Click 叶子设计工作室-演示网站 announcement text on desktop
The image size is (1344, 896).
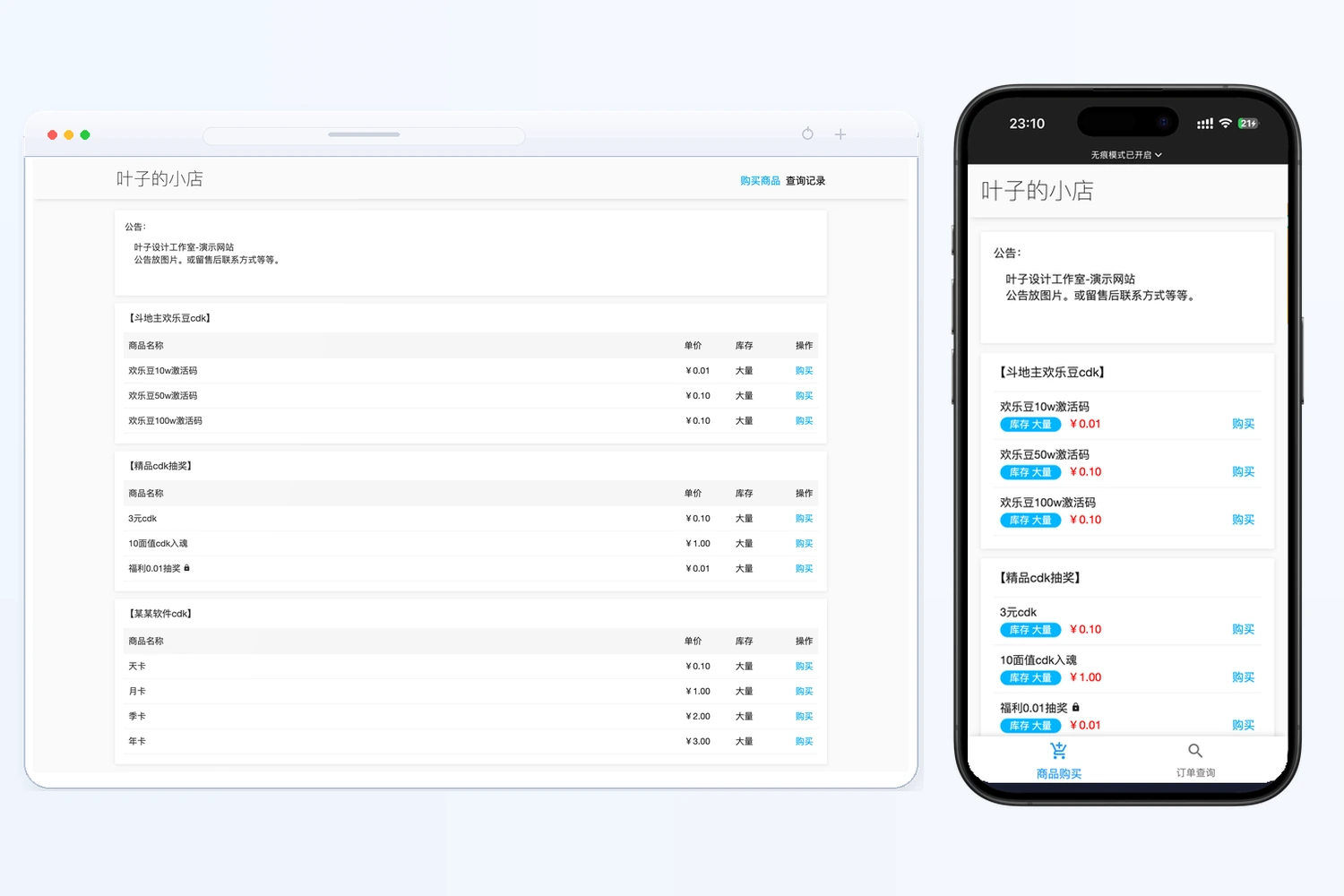point(184,247)
